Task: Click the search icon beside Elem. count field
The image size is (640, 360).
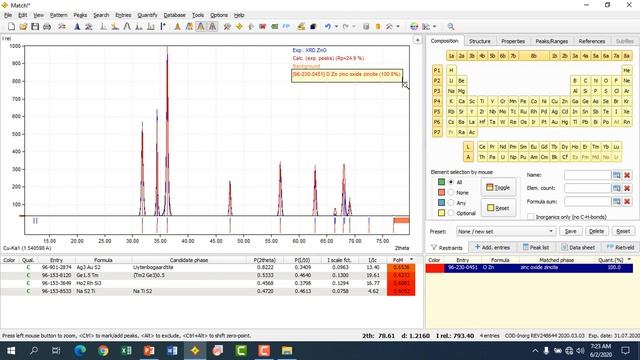Action: click(616, 188)
